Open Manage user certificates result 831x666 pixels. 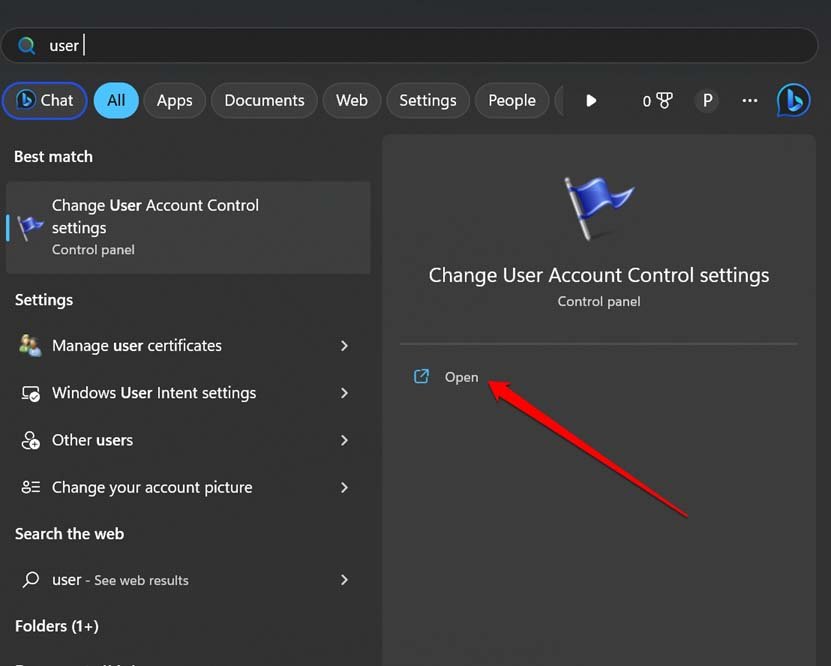(x=188, y=345)
